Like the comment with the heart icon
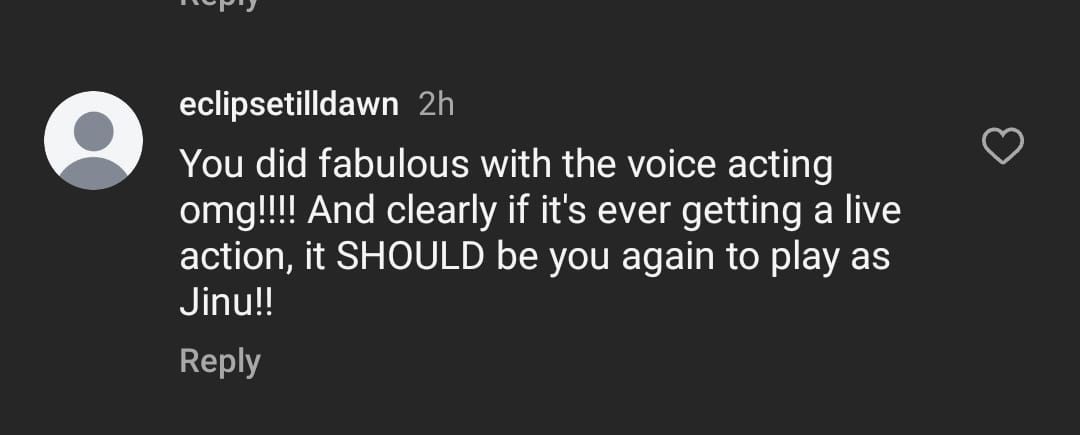This screenshot has height=435, width=1080. tap(1003, 148)
